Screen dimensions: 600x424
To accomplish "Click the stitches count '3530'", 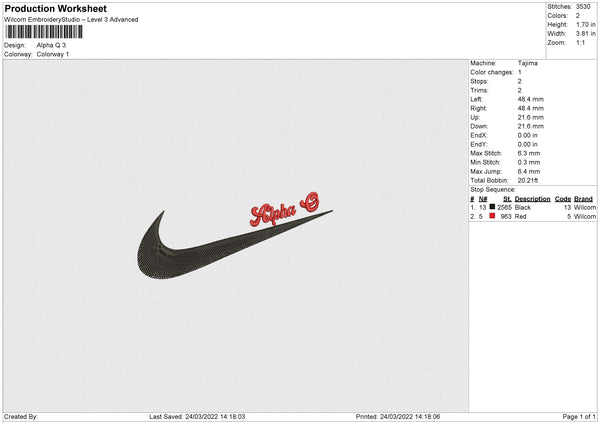I will pos(583,7).
